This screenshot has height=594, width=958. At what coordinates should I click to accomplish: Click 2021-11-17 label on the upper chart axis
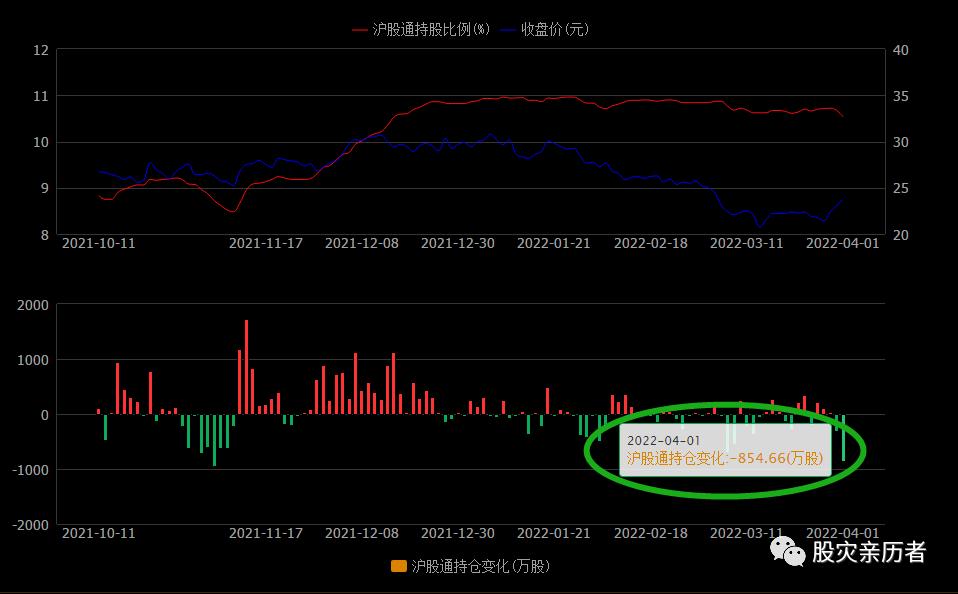pos(265,243)
